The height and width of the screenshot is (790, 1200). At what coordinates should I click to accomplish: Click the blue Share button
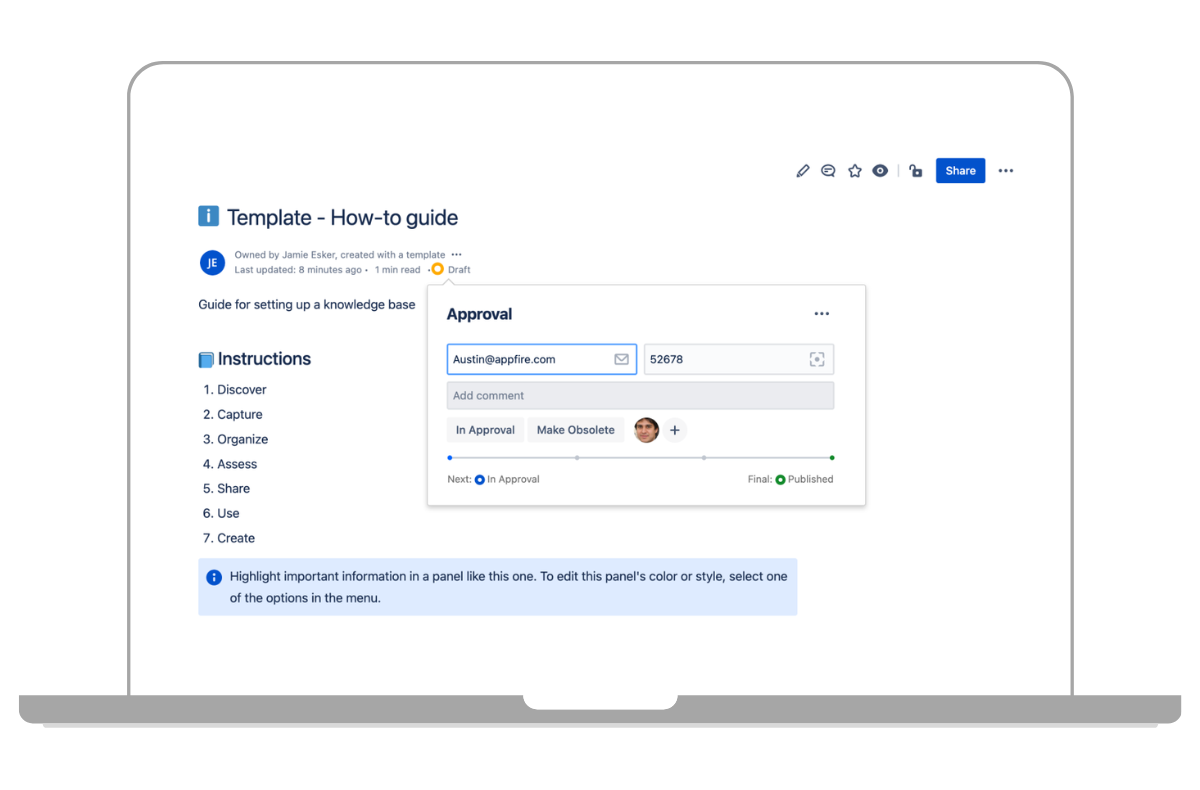tap(960, 171)
